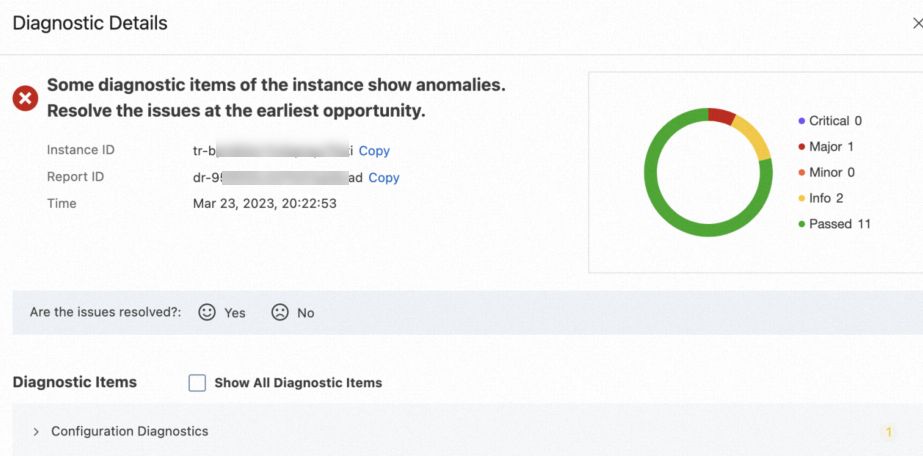Click the red error status icon

click(25, 98)
